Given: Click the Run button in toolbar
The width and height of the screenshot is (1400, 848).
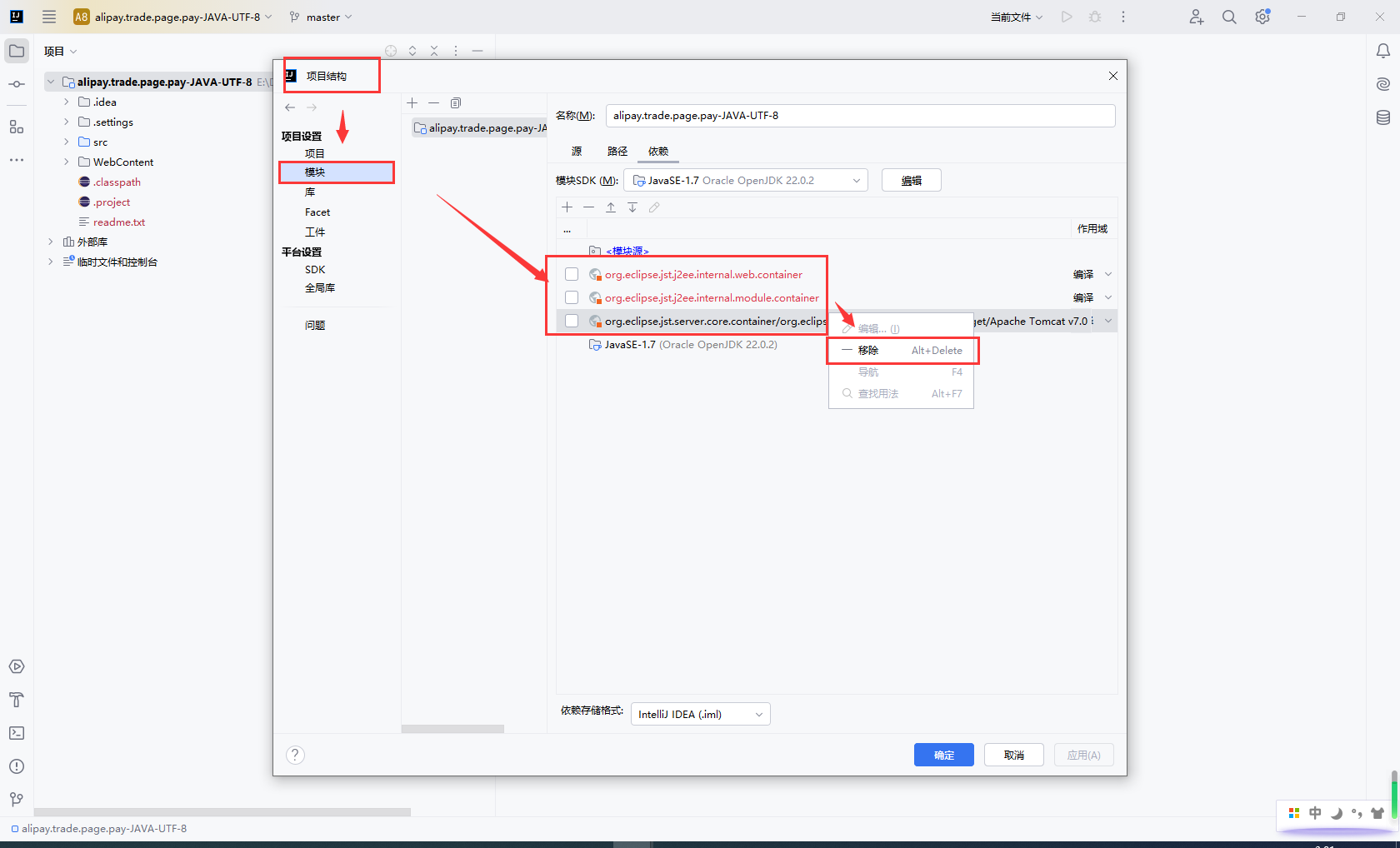Looking at the screenshot, I should tap(1067, 17).
